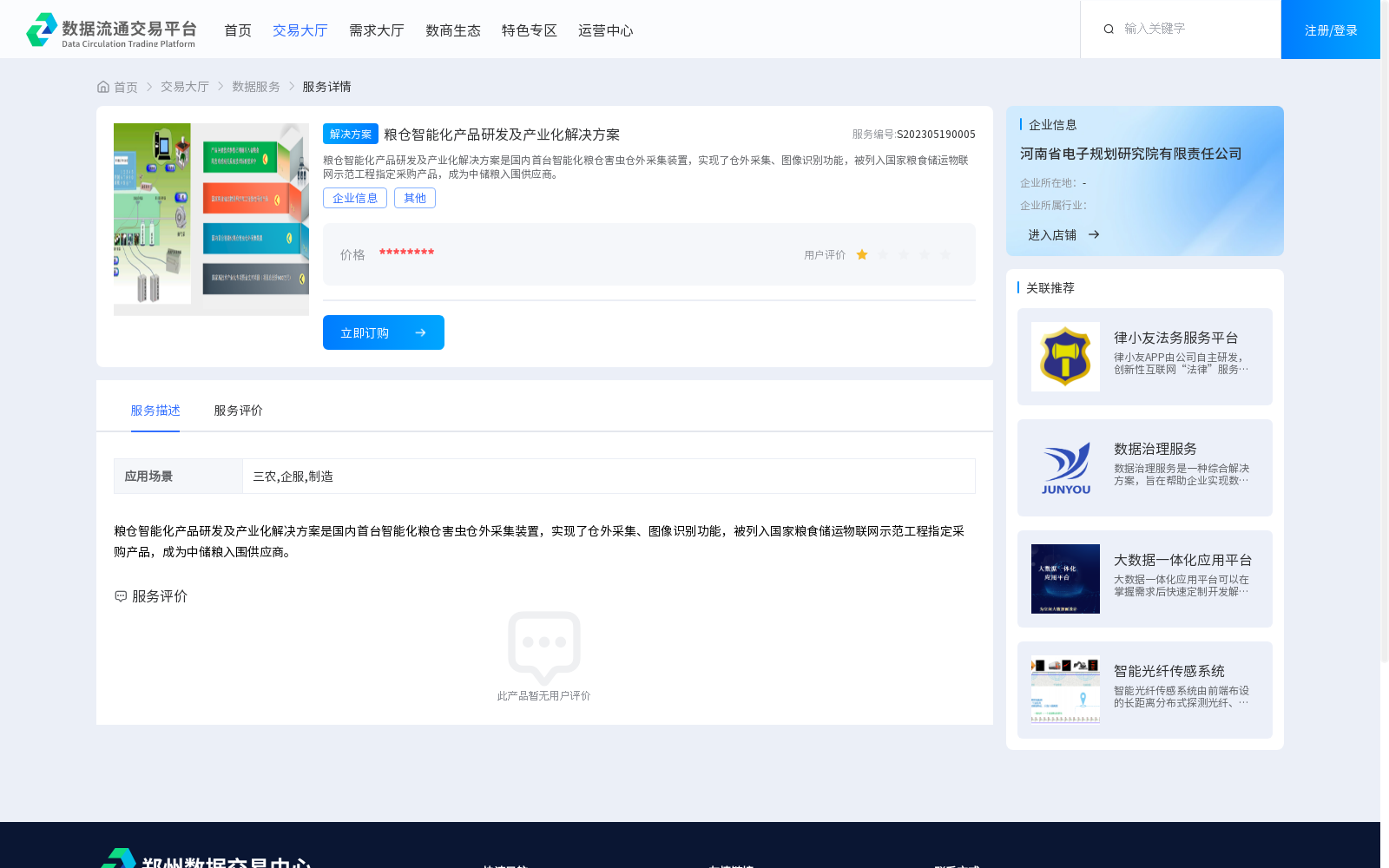
Task: Open 律小友法务服务平台 title
Action: [1176, 338]
